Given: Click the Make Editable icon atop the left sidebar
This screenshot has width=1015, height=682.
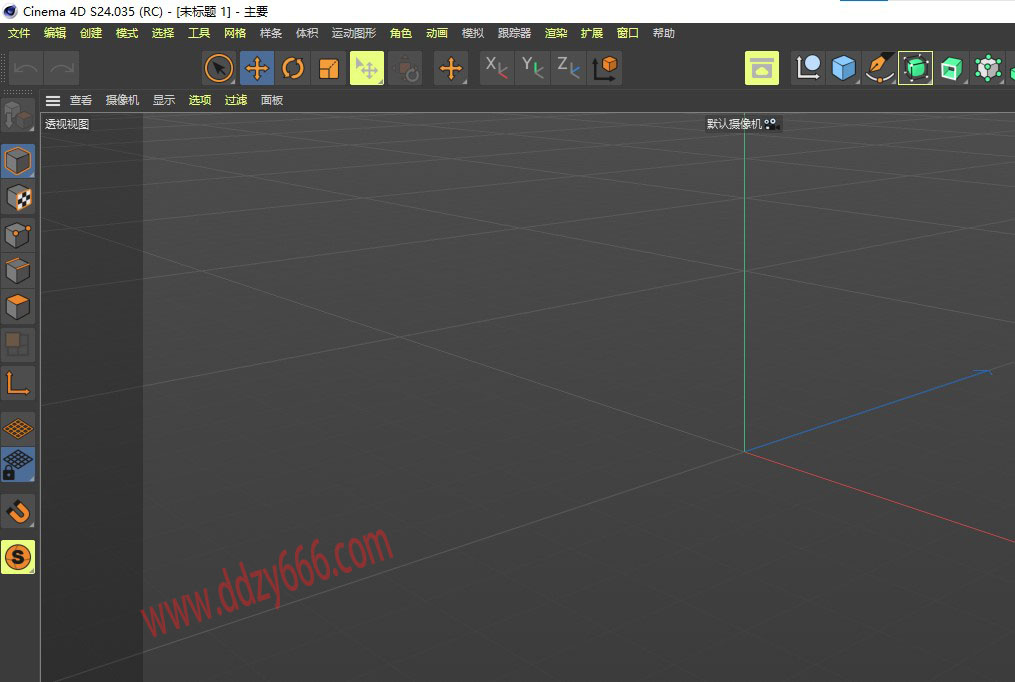Looking at the screenshot, I should click(x=18, y=115).
